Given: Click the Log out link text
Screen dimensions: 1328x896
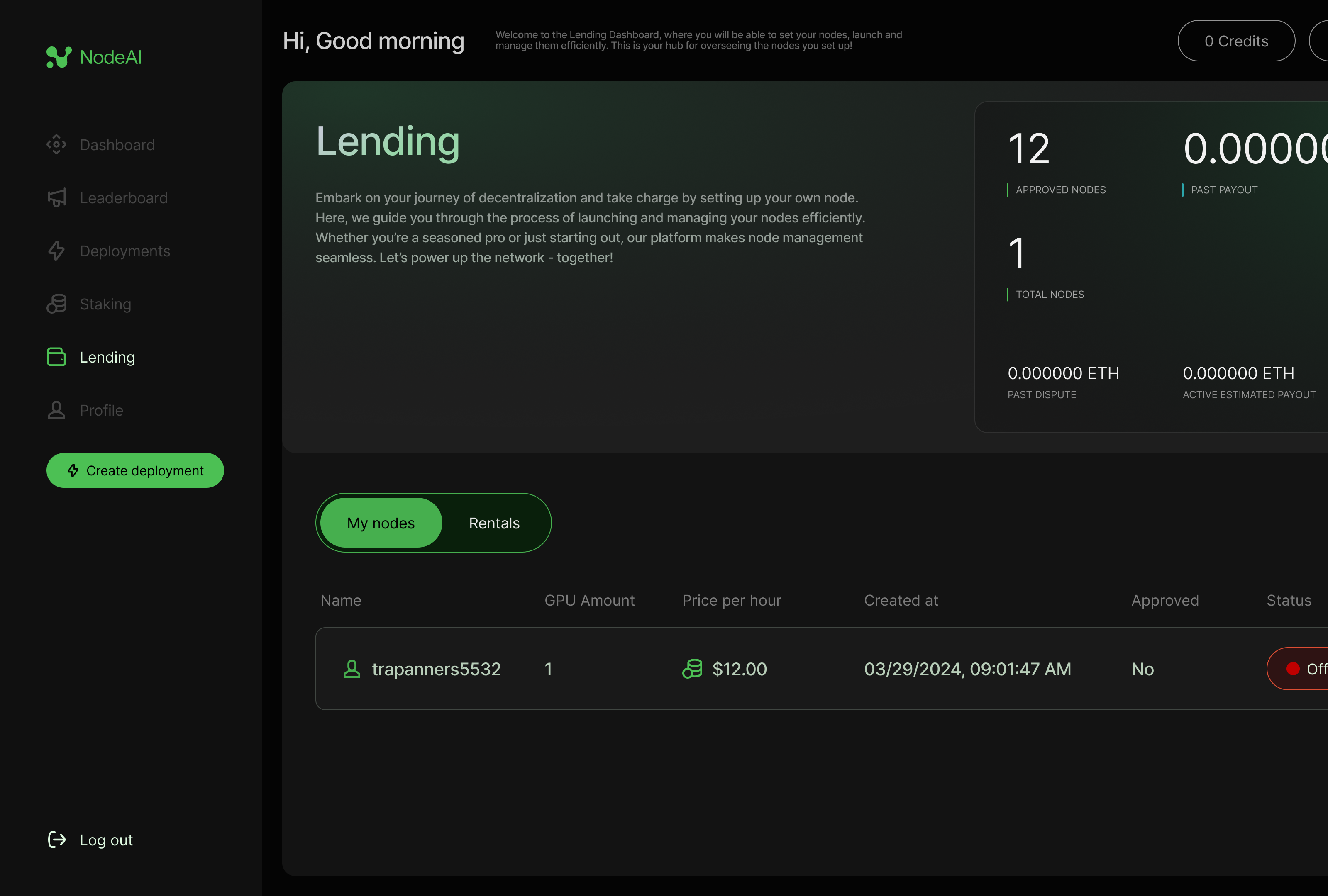Looking at the screenshot, I should coord(106,840).
